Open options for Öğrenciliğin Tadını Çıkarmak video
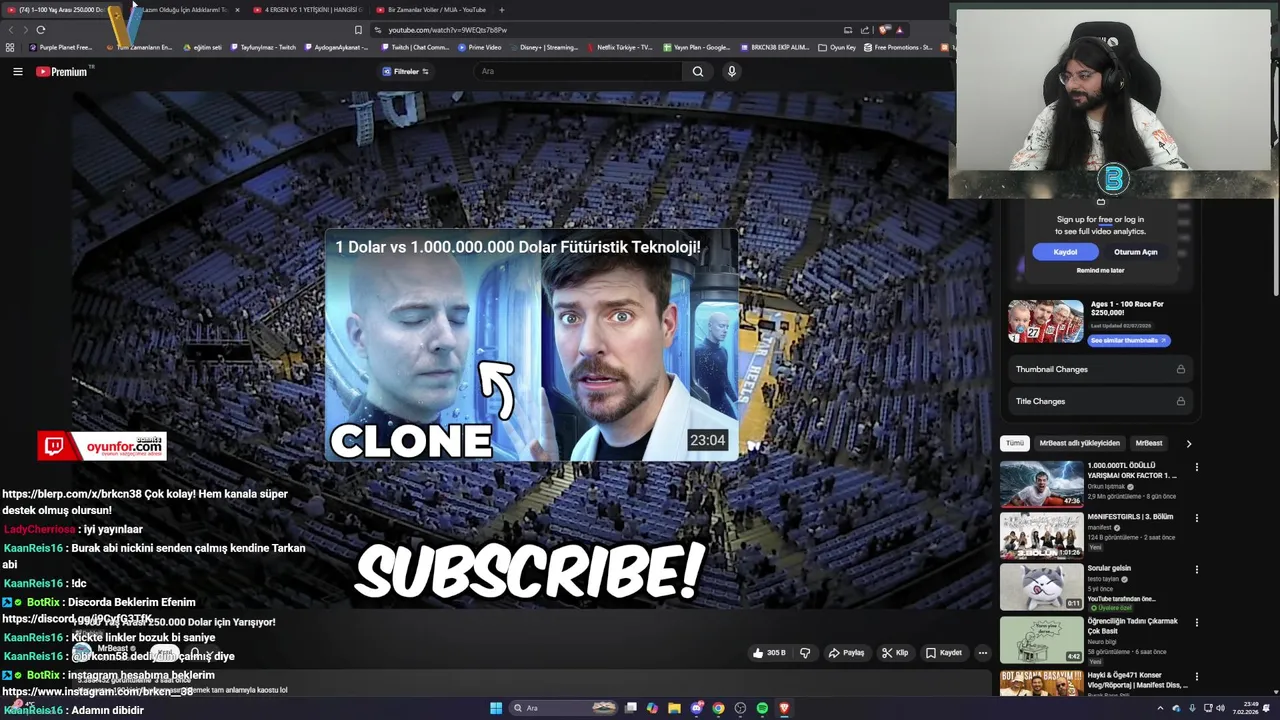1280x720 pixels. click(x=1196, y=622)
